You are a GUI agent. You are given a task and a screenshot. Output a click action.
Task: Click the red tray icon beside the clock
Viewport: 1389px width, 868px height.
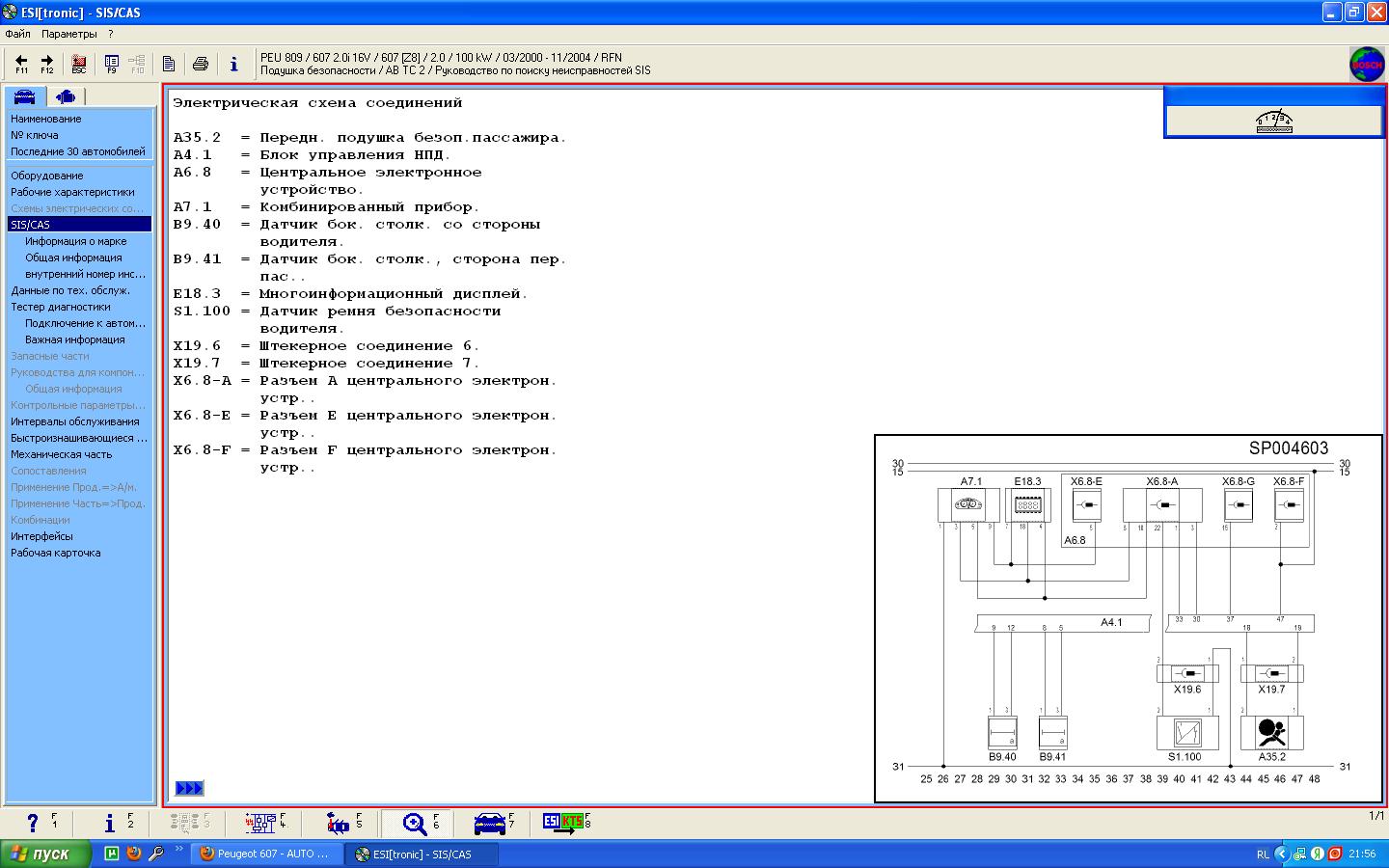(1335, 854)
